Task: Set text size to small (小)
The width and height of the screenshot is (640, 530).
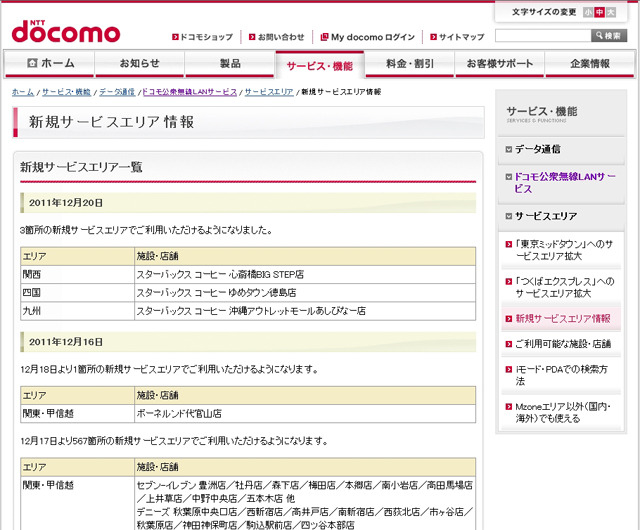Action: coord(588,12)
